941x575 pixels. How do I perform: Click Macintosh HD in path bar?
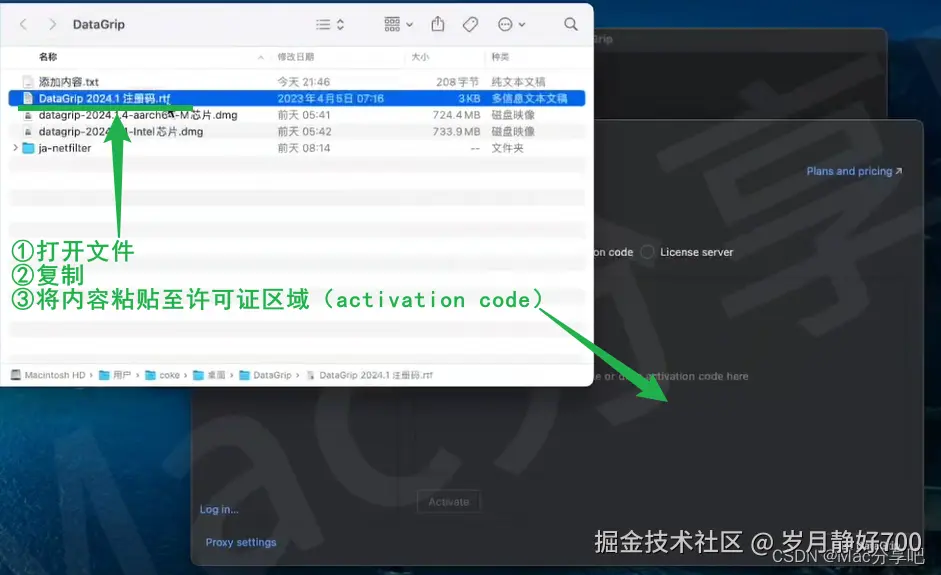click(x=48, y=375)
